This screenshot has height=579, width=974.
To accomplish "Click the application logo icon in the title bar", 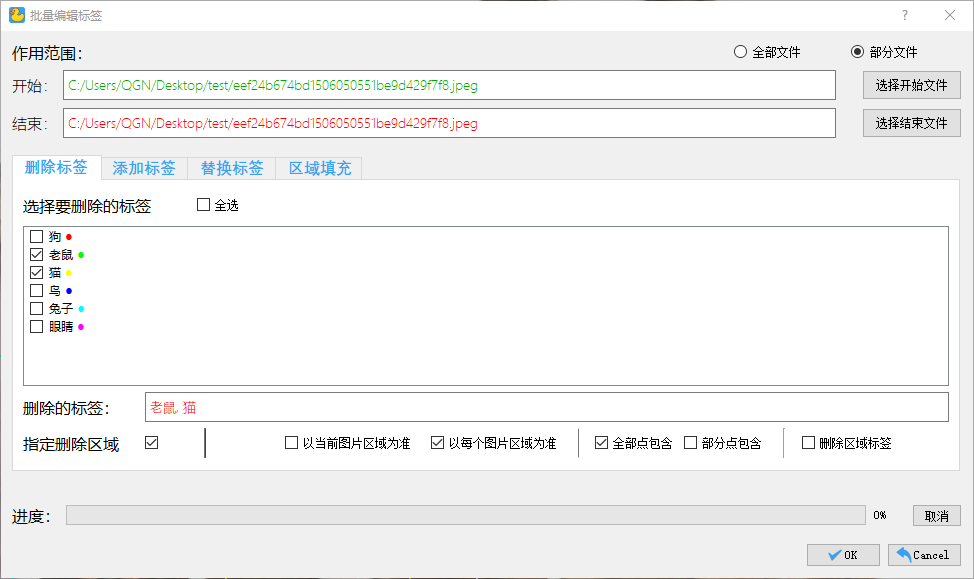I will [x=17, y=15].
